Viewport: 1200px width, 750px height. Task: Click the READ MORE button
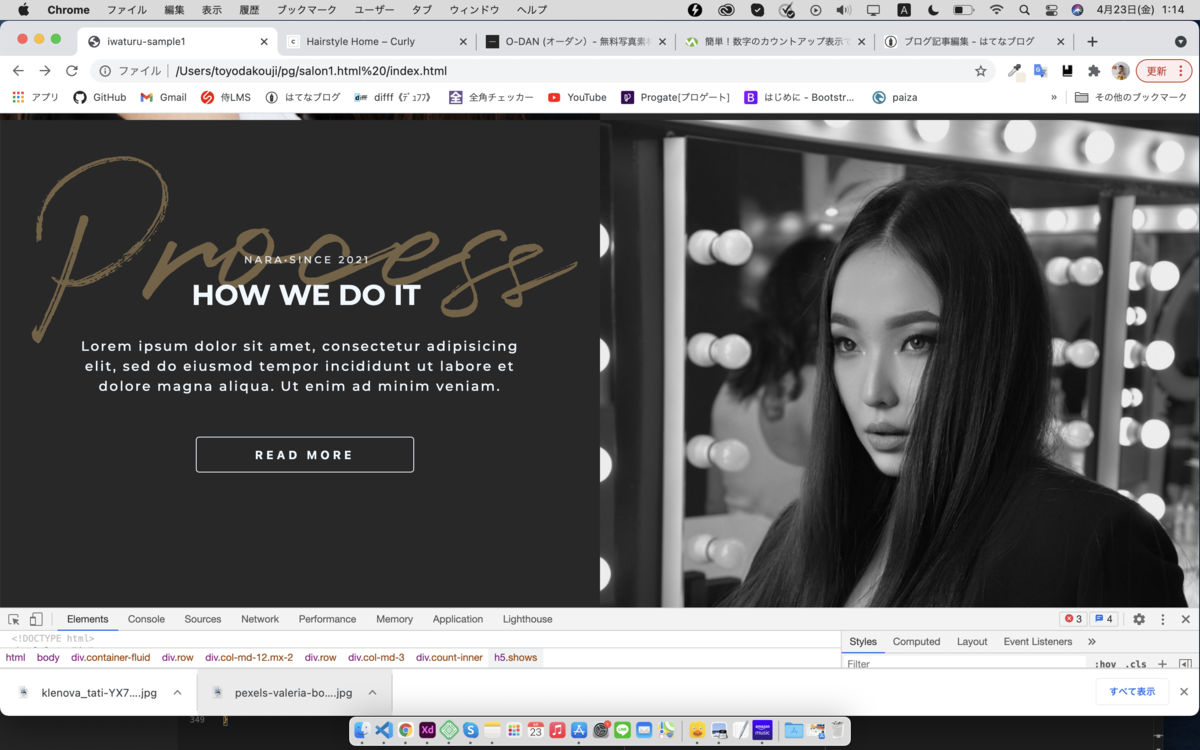point(304,455)
